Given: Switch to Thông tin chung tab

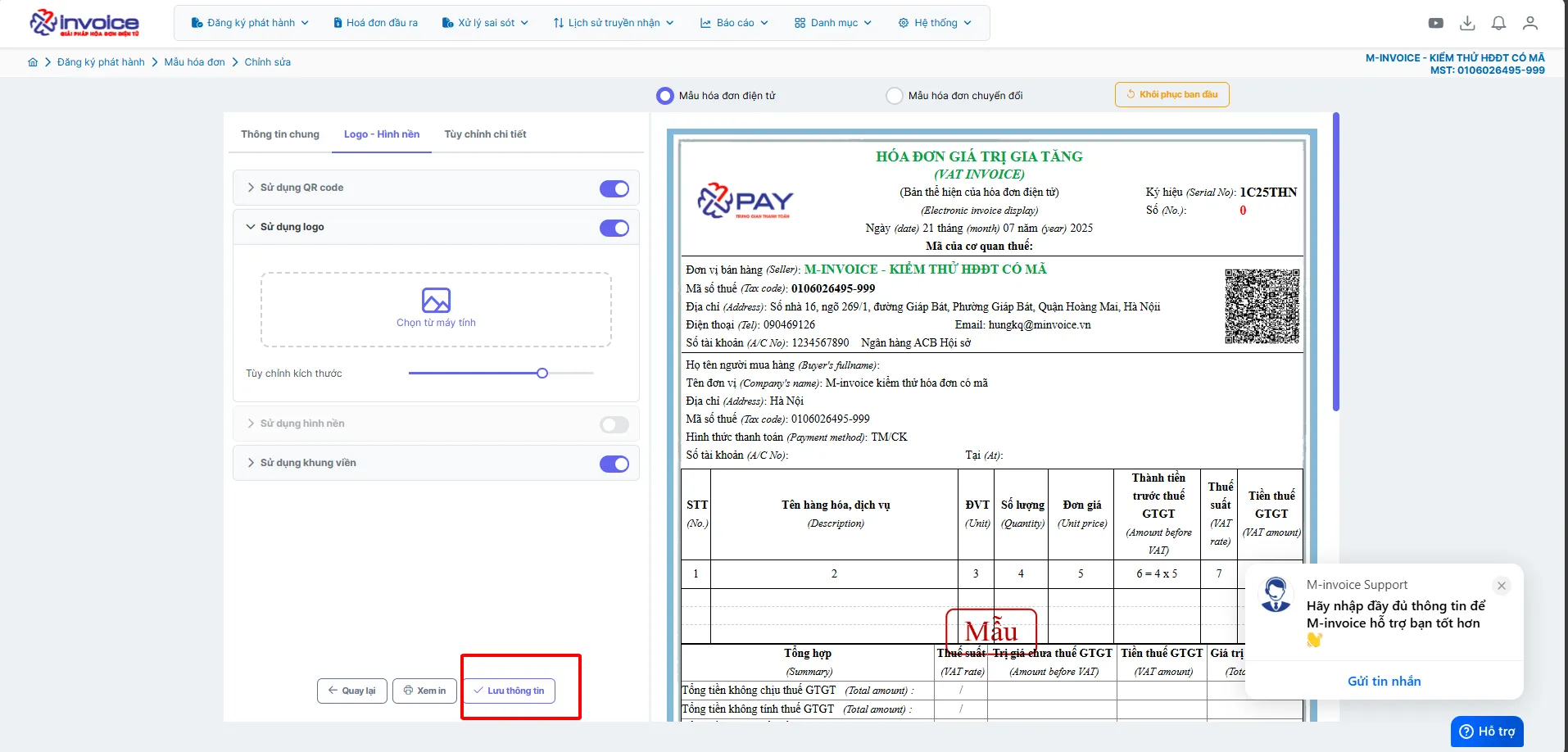Looking at the screenshot, I should click(x=280, y=134).
